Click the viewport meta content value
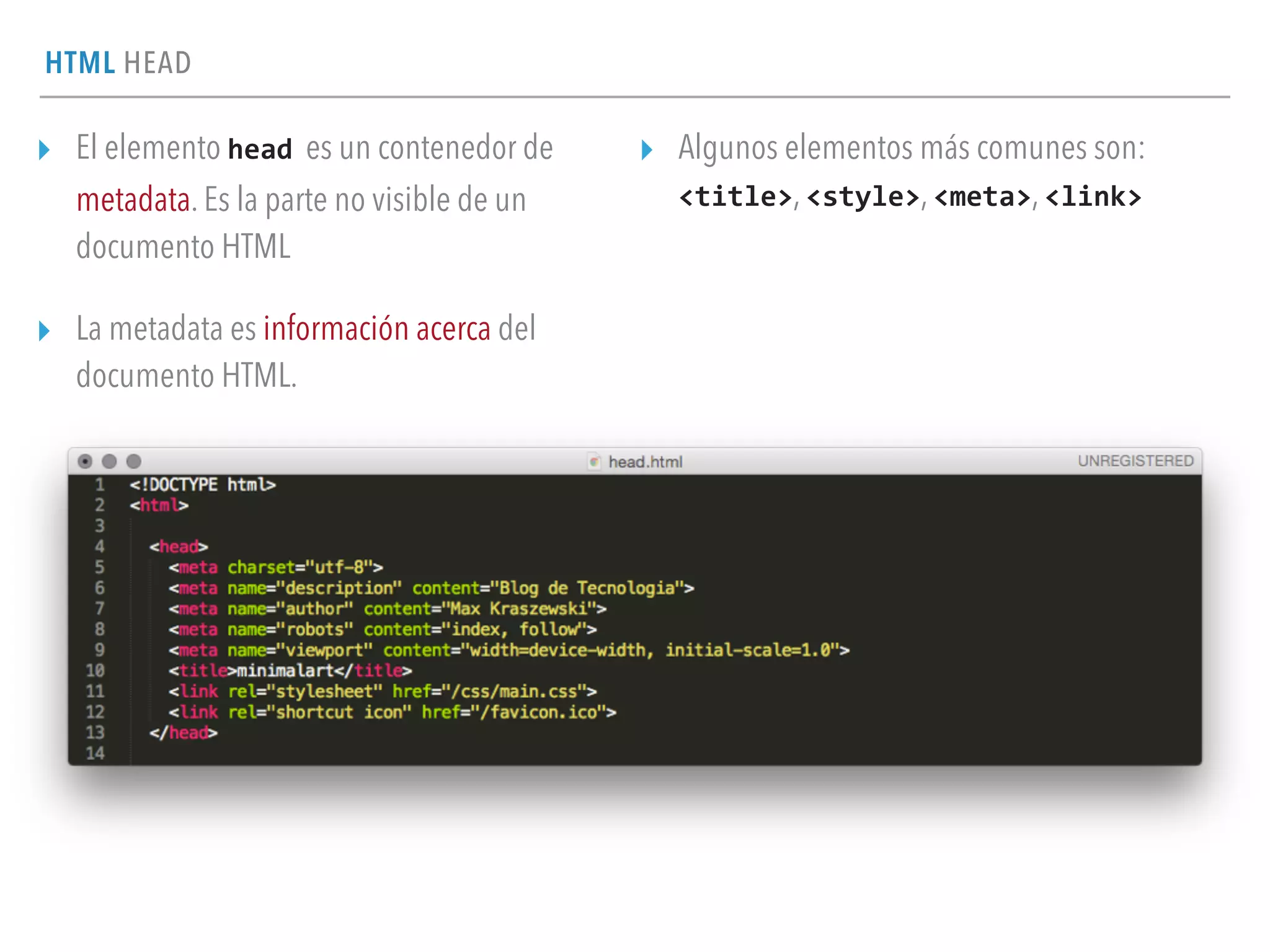The width and height of the screenshot is (1270, 952). tap(650, 650)
